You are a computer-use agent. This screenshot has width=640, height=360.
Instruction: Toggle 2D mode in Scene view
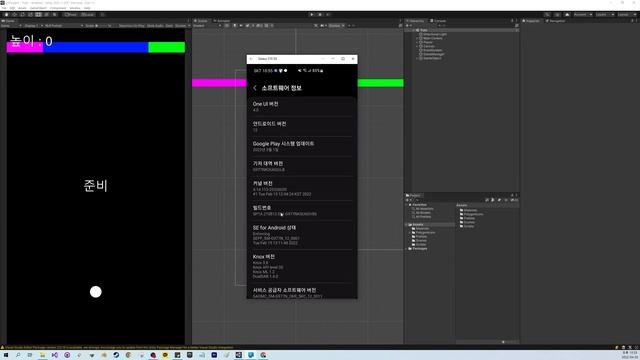[x=227, y=25]
